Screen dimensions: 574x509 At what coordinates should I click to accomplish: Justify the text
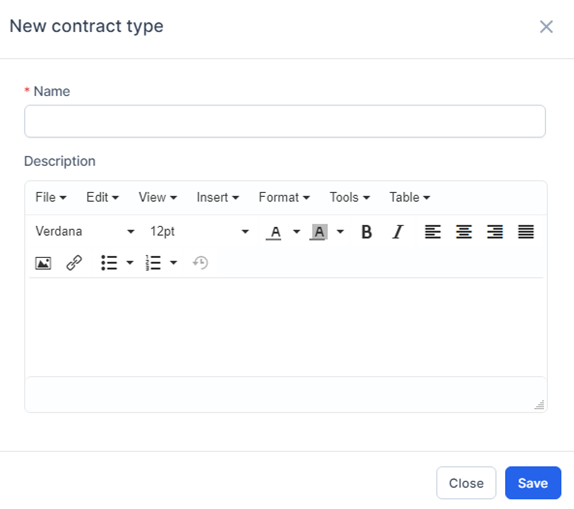click(526, 232)
